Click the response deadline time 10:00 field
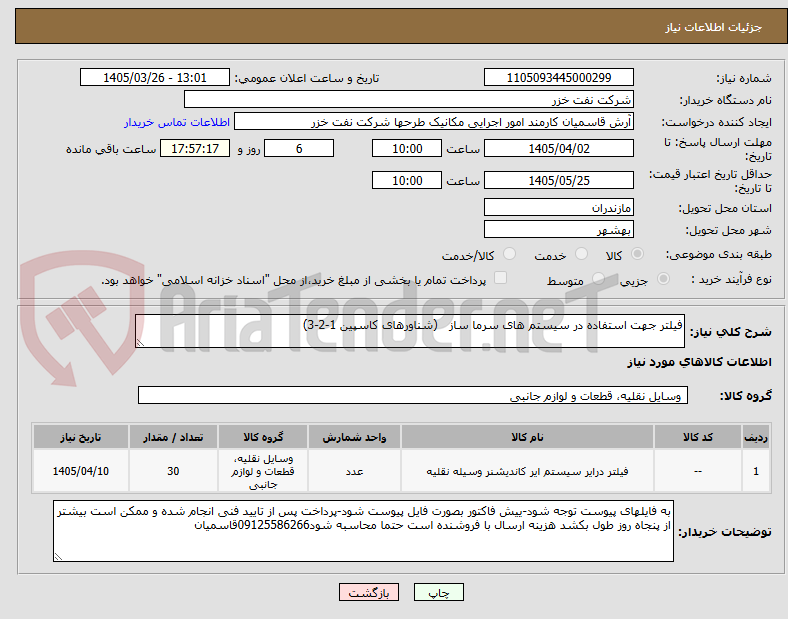The height and width of the screenshot is (619, 788). [x=407, y=149]
